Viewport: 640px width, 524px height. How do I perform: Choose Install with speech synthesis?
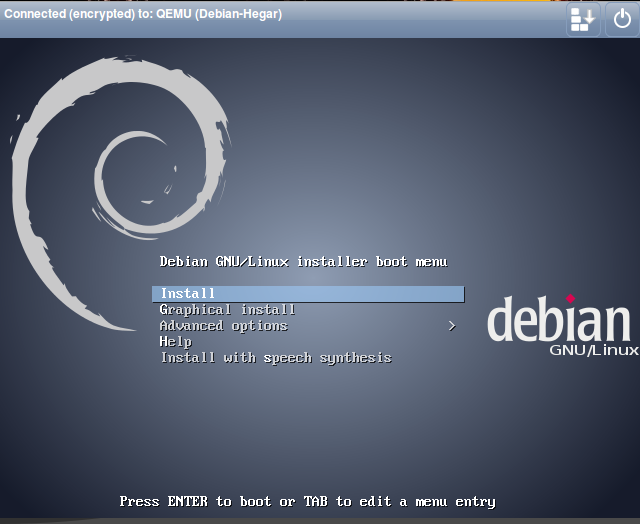[x=276, y=358]
